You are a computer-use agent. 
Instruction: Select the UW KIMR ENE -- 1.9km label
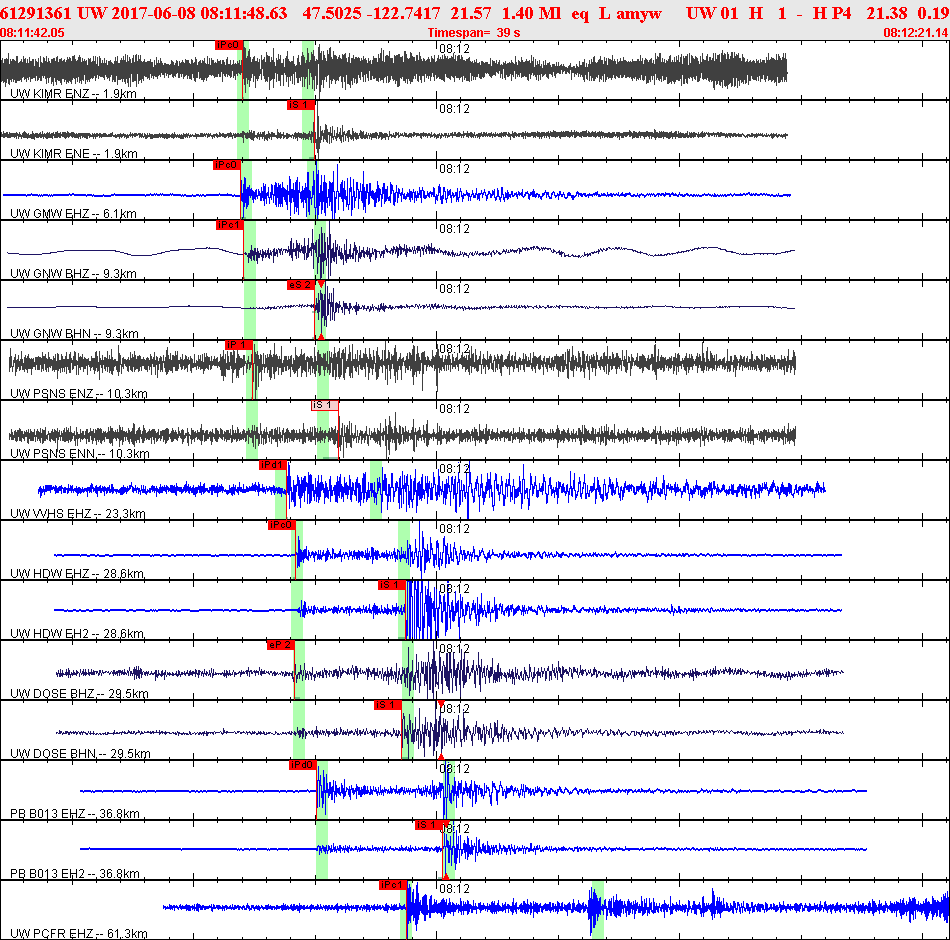click(74, 154)
